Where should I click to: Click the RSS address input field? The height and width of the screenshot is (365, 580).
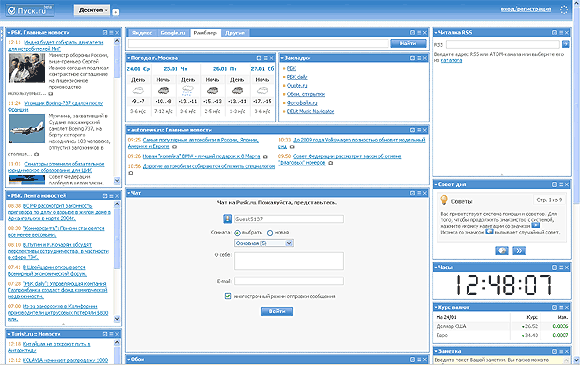[x=503, y=44]
